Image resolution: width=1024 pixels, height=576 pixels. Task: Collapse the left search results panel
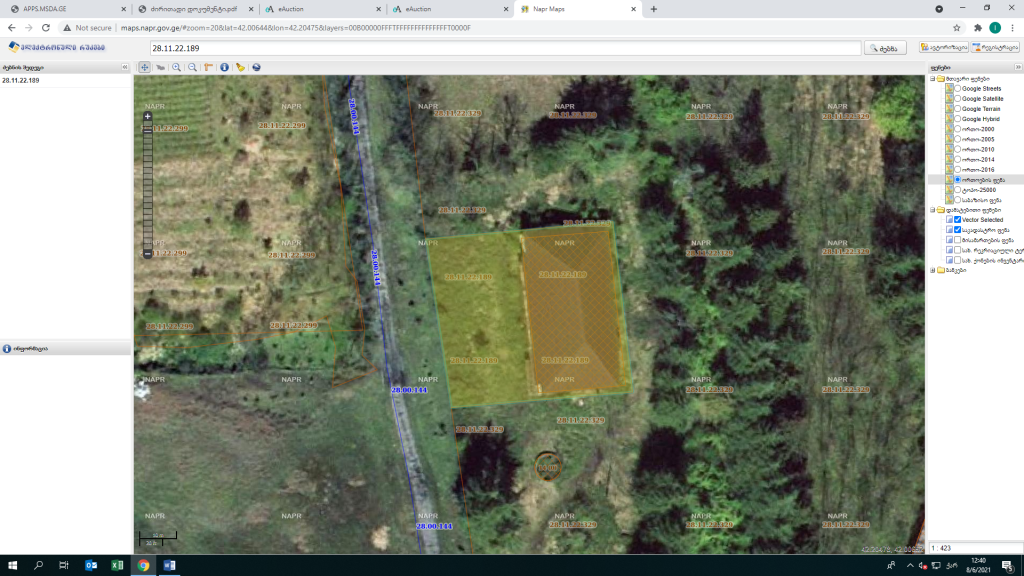pyautogui.click(x=125, y=67)
